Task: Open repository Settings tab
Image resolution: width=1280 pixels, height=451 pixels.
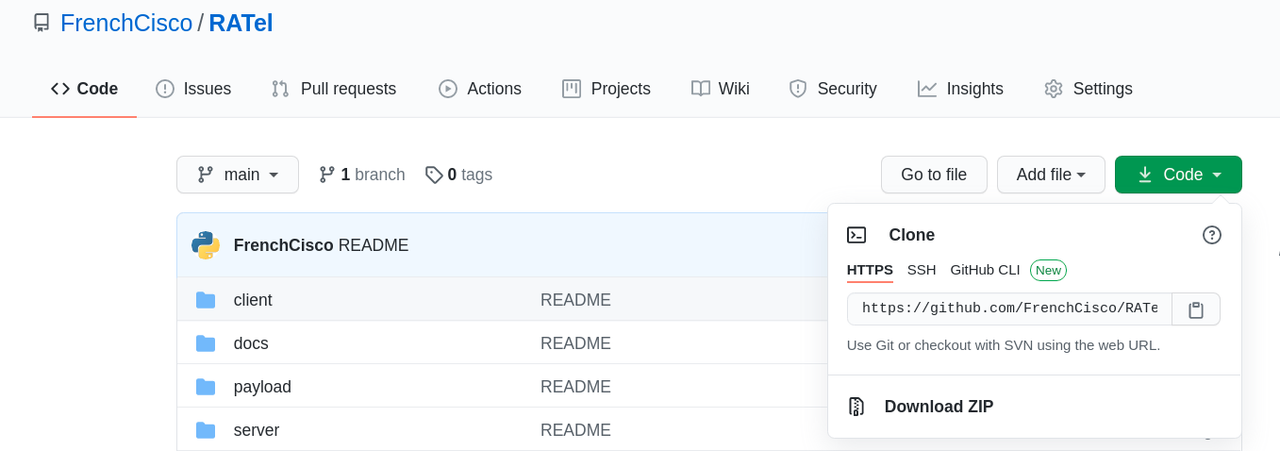Action: tap(1088, 89)
